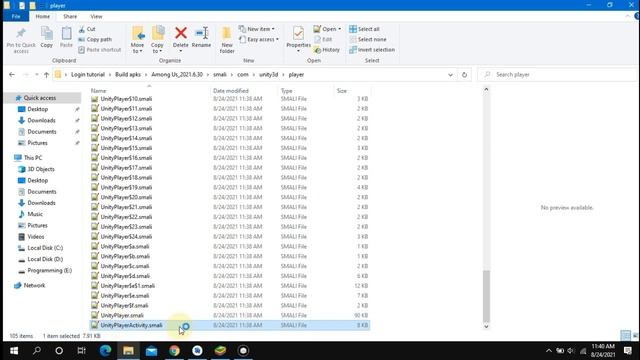Click file list scroll down arrow
Viewport: 640px width, 360px height.
[486, 326]
